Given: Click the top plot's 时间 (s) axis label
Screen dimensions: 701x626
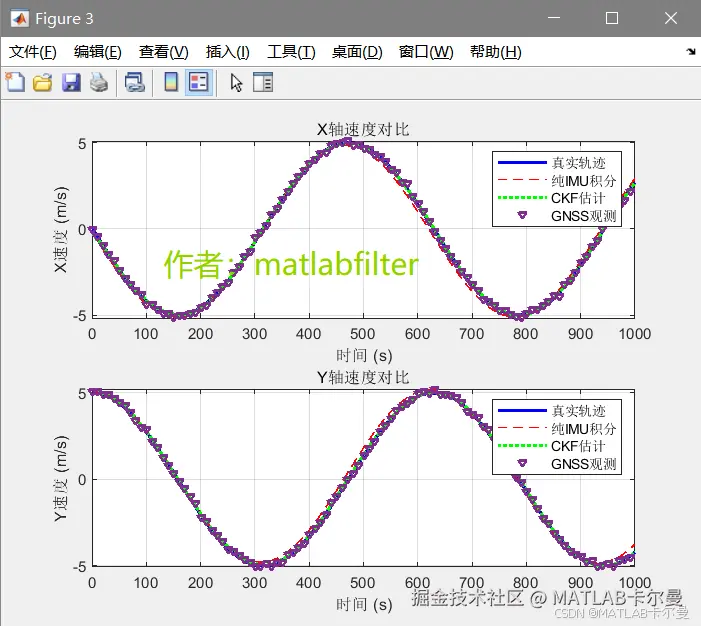Looking at the screenshot, I should click(364, 356).
